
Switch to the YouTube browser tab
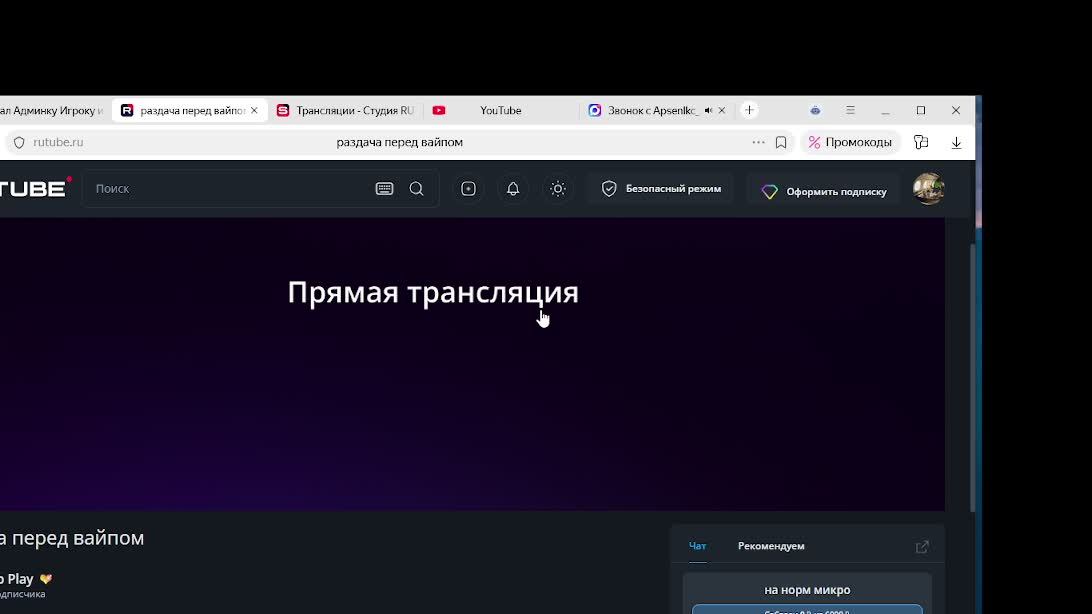tap(500, 110)
